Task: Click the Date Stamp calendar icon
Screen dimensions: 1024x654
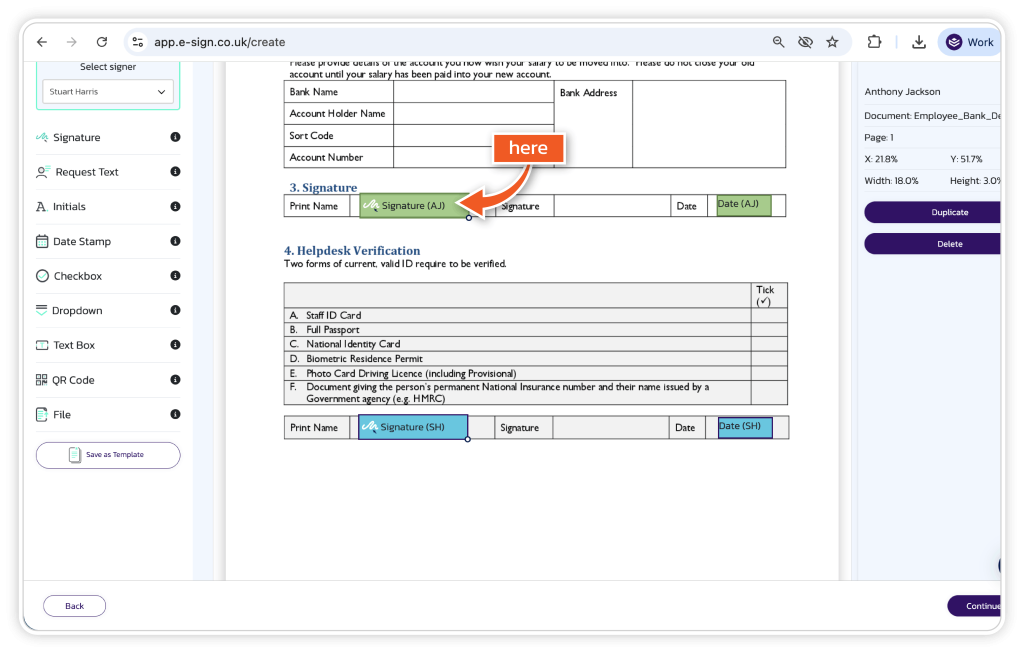Action: tap(42, 241)
